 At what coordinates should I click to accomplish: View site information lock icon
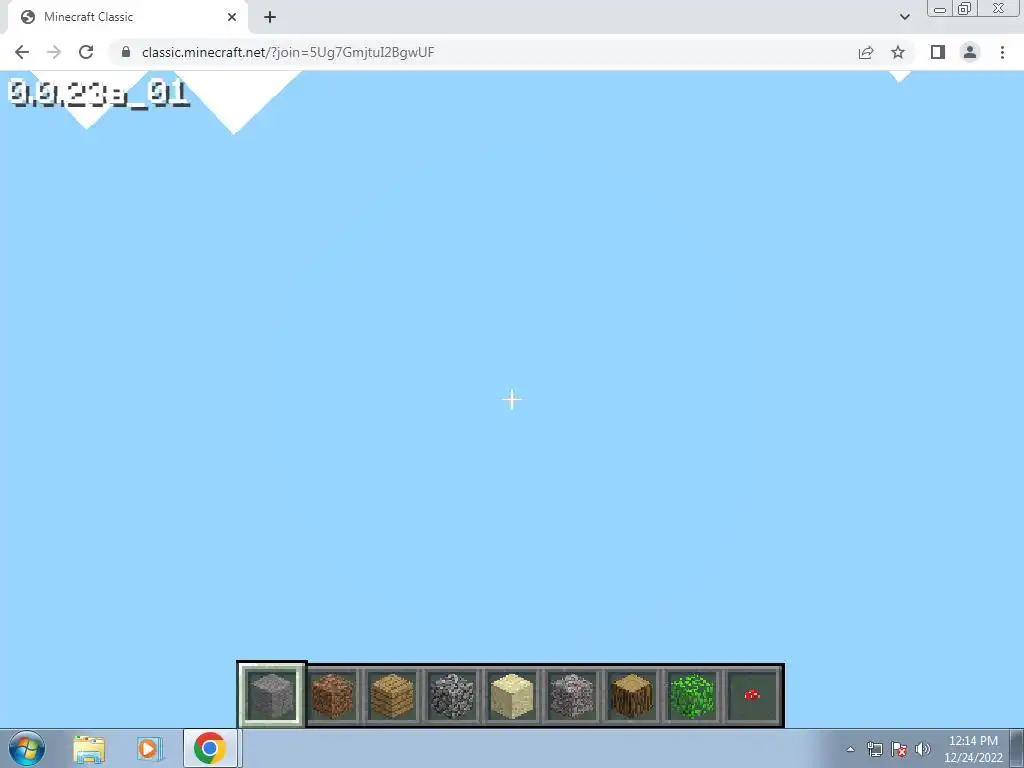click(x=126, y=52)
